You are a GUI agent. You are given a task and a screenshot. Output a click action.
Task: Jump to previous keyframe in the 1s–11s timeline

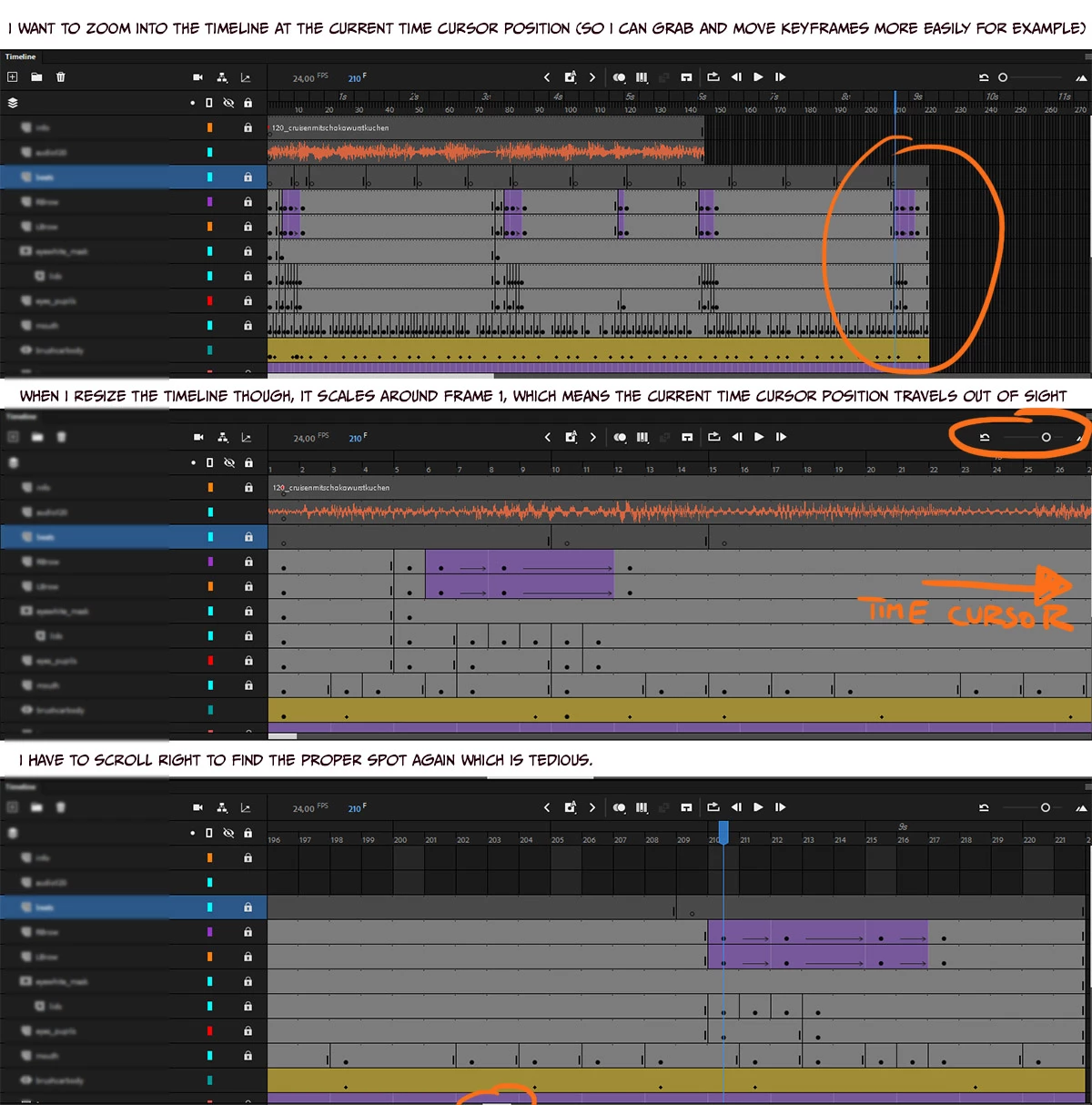547,77
